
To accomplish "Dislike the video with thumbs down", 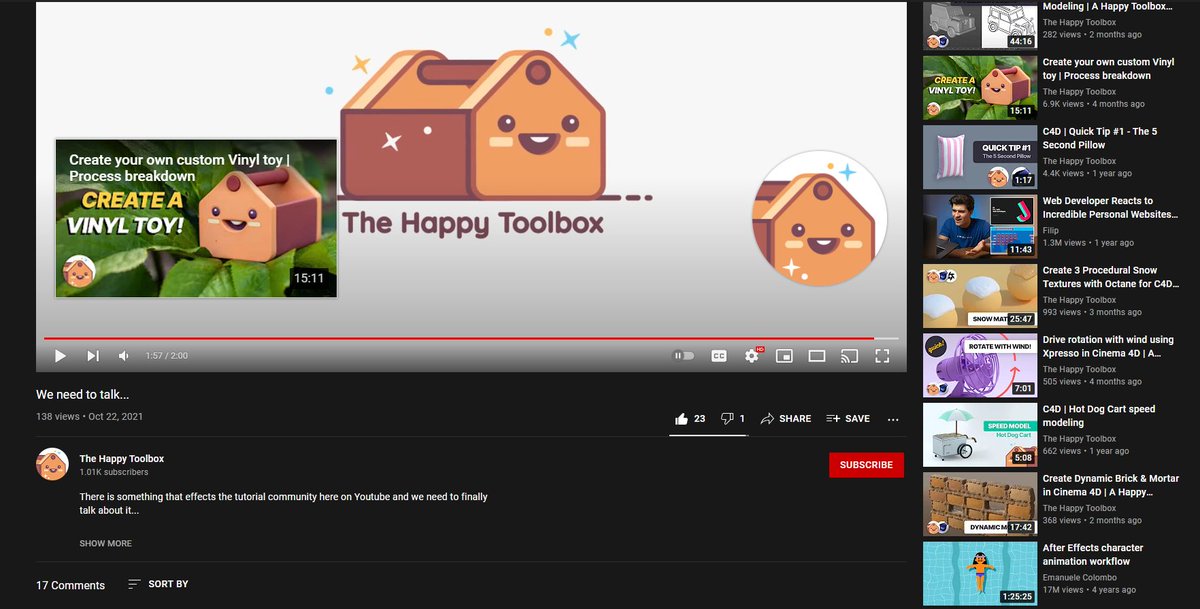I will click(x=733, y=419).
